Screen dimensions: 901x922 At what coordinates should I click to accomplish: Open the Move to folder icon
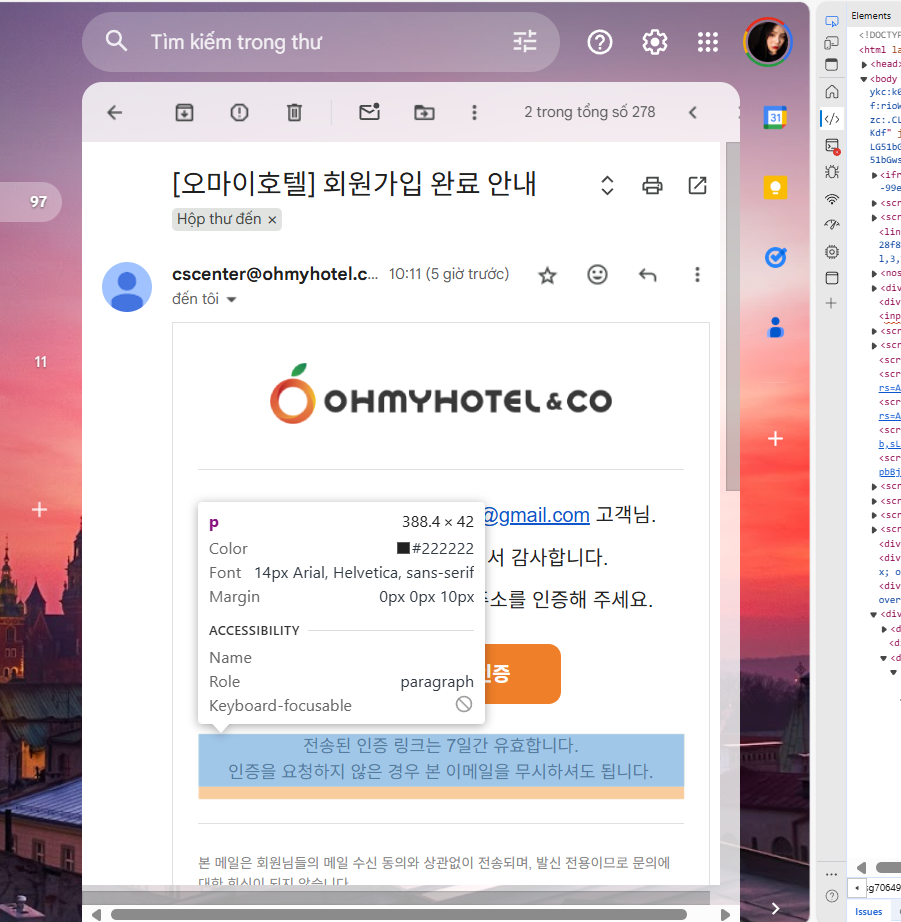(x=424, y=112)
